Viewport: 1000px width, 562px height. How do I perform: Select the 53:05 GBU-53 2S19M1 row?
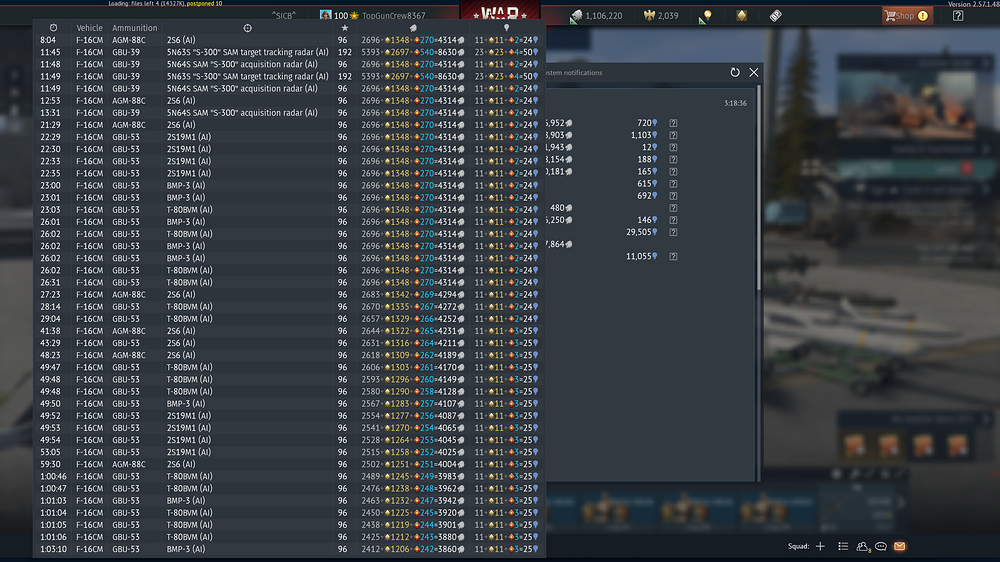point(290,452)
